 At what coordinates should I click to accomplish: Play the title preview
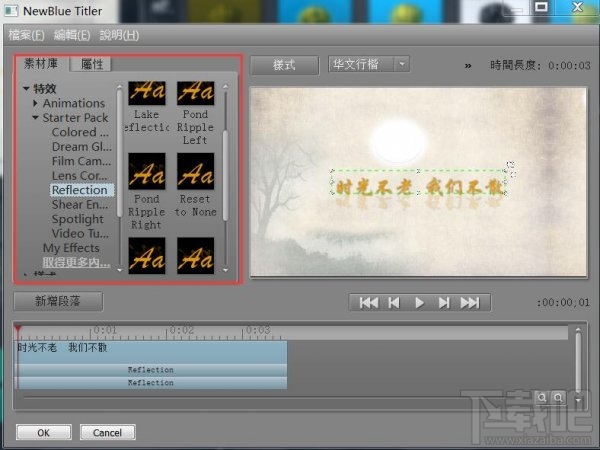tap(419, 303)
